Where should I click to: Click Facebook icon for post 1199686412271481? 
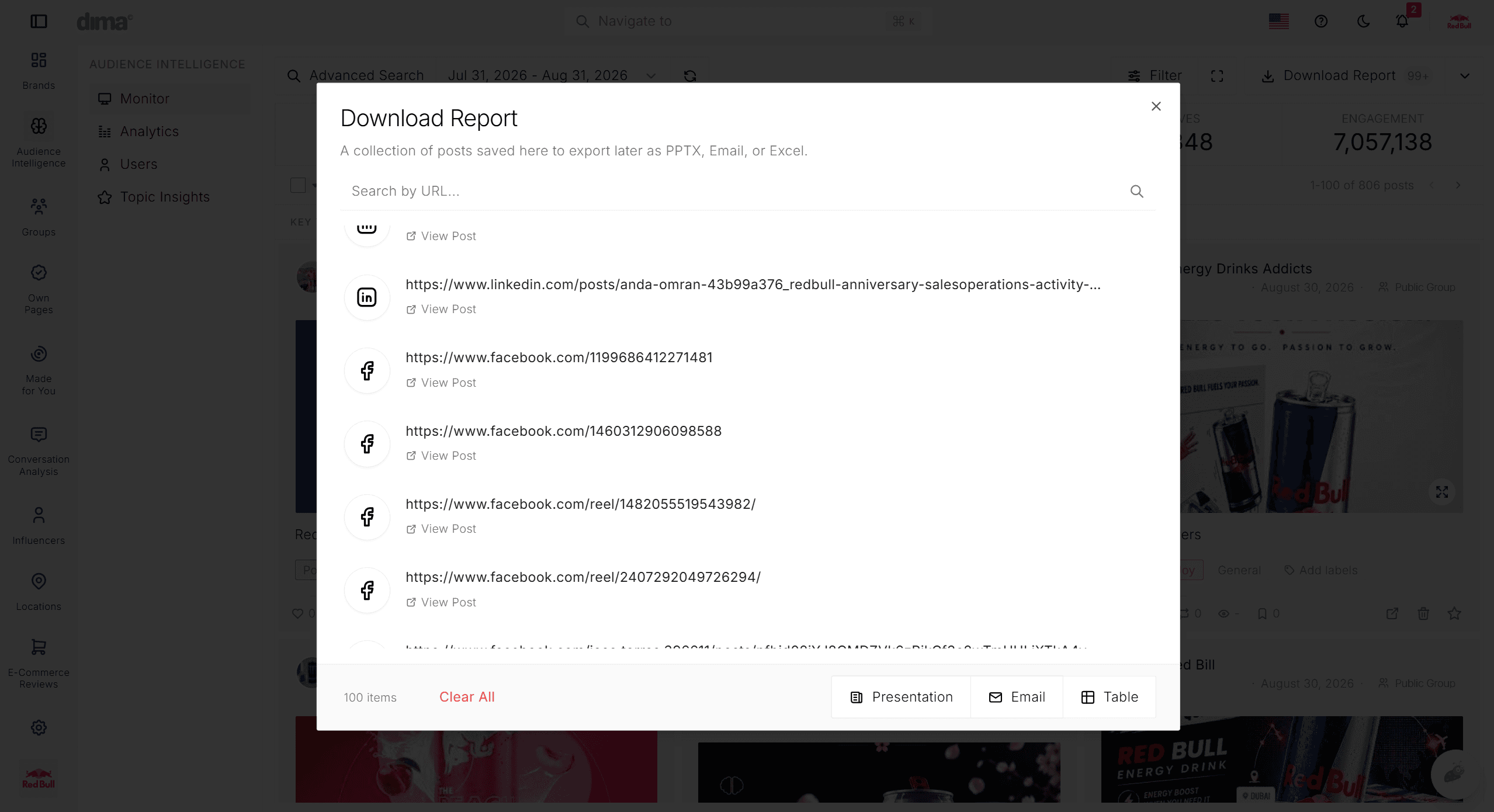(367, 370)
